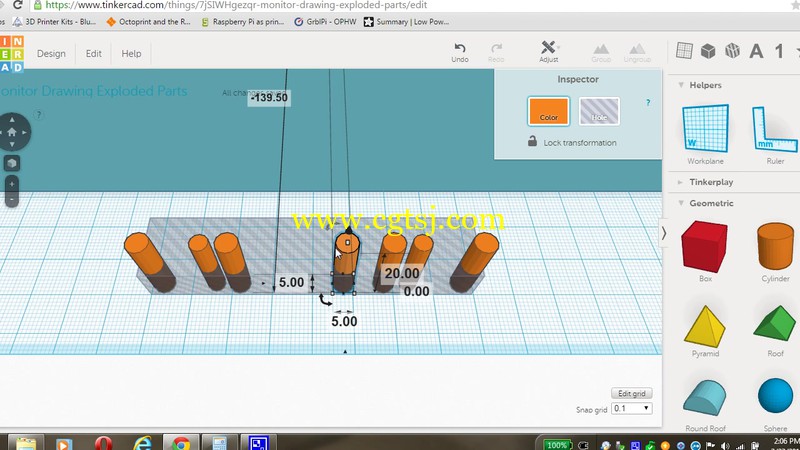Screen dimensions: 800x450
Task: Select the leftmost orange cylinder
Action: pos(150,262)
